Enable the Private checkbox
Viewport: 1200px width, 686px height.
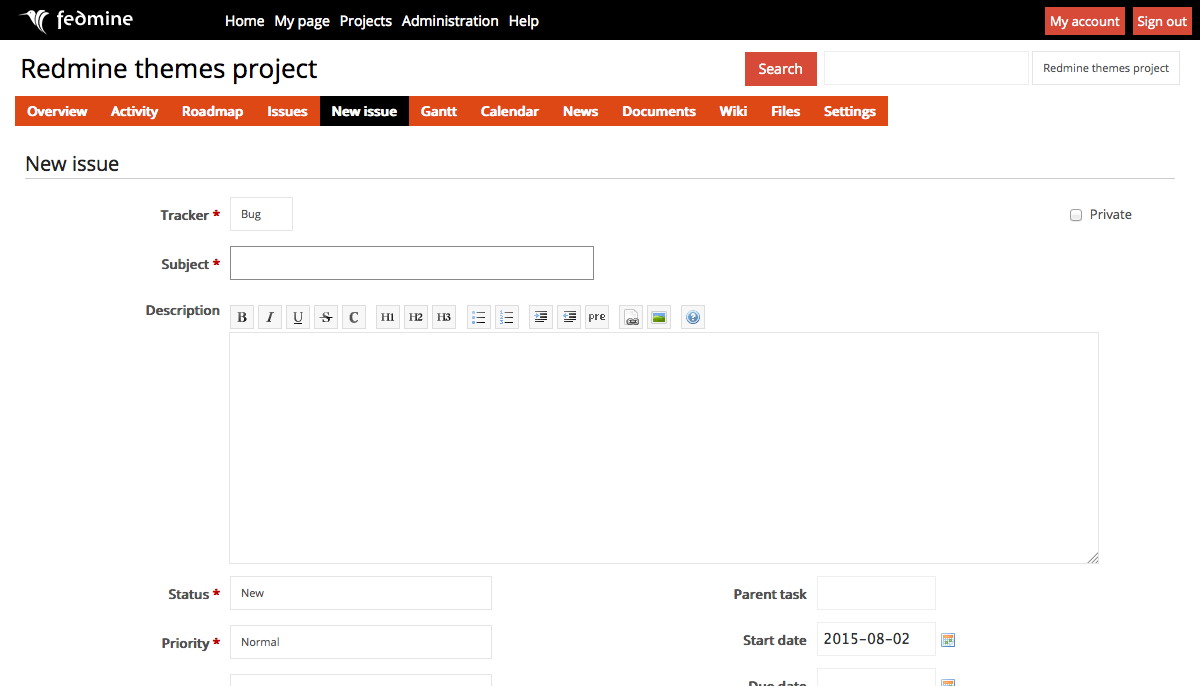1076,215
